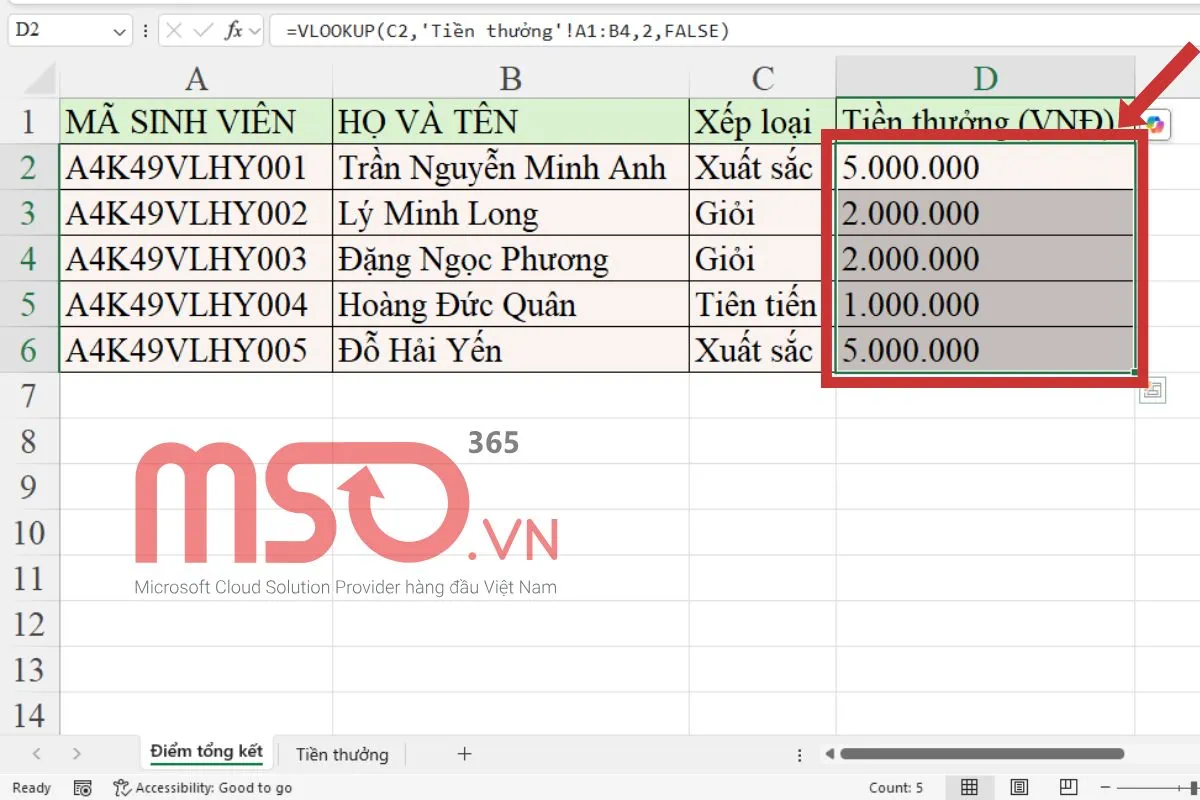Open the Name Box dropdown arrow
1200x800 pixels.
pyautogui.click(x=119, y=29)
